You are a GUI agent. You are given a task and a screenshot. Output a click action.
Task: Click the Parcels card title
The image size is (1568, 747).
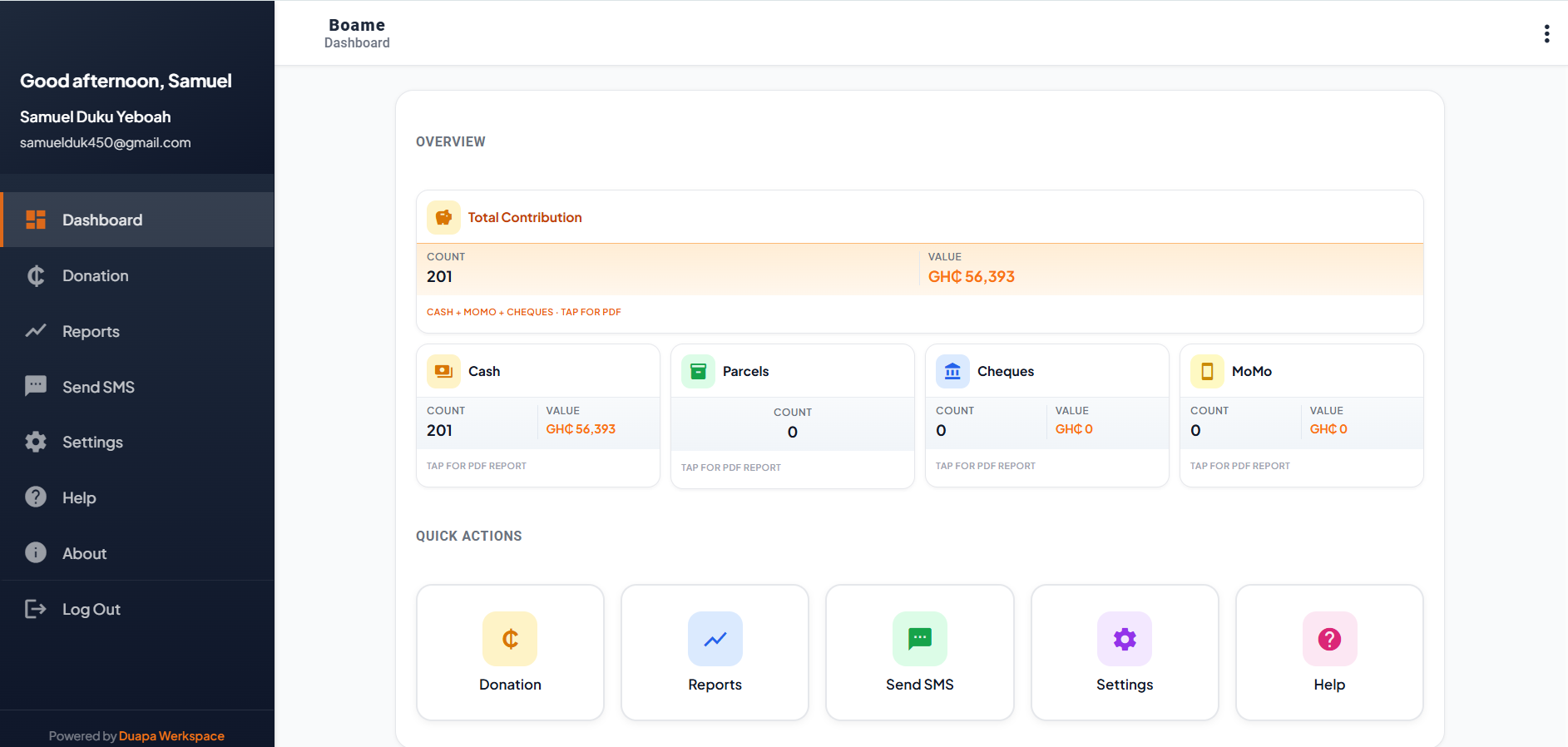coord(745,371)
